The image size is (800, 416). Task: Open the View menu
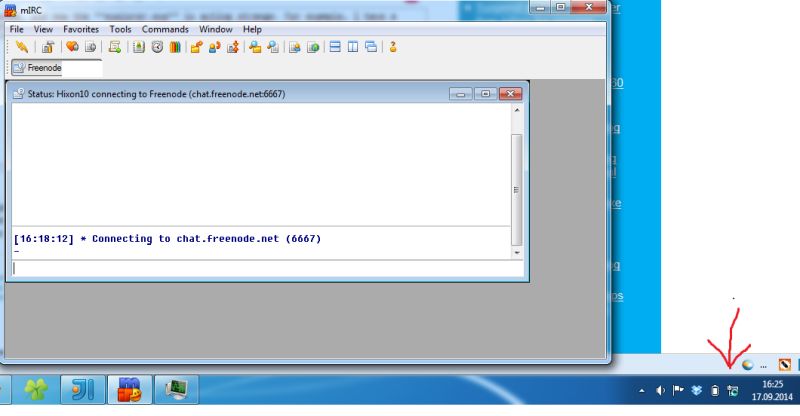[x=43, y=29]
